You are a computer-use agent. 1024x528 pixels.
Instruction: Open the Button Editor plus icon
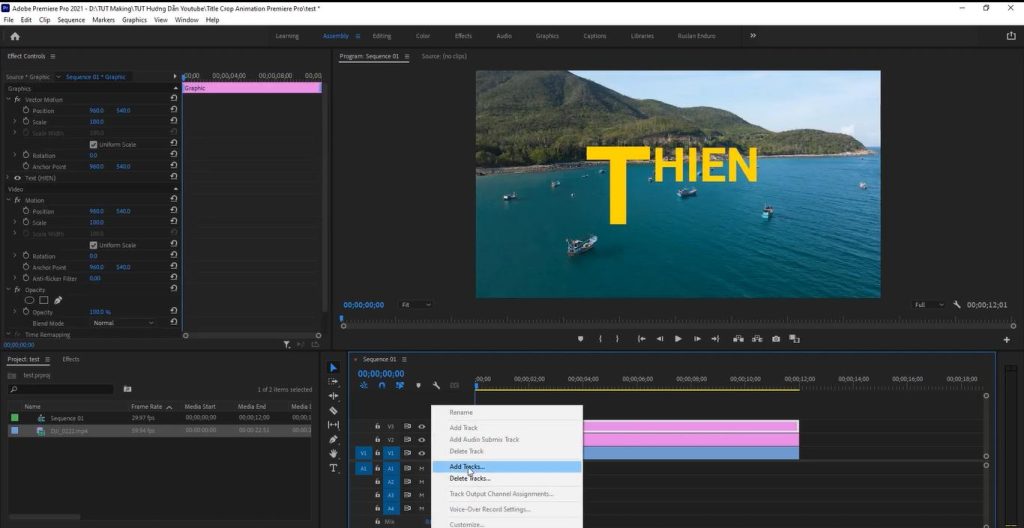[x=1006, y=339]
